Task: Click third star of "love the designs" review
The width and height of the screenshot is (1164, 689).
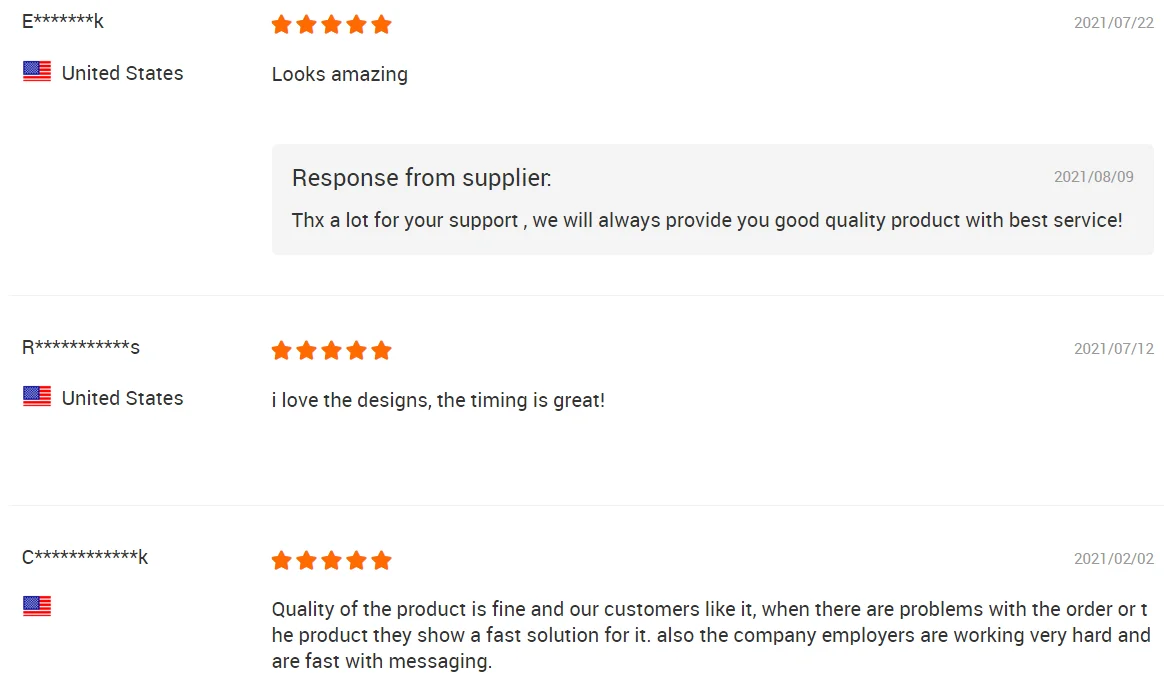Action: click(x=331, y=350)
